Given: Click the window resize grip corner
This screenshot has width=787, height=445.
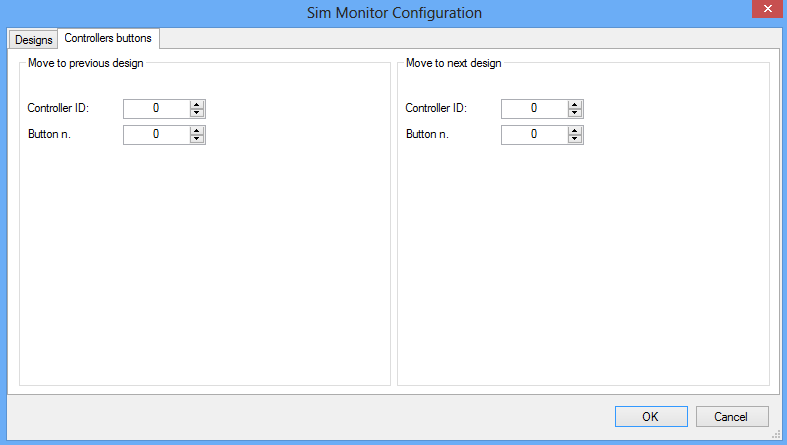Looking at the screenshot, I should [776, 434].
